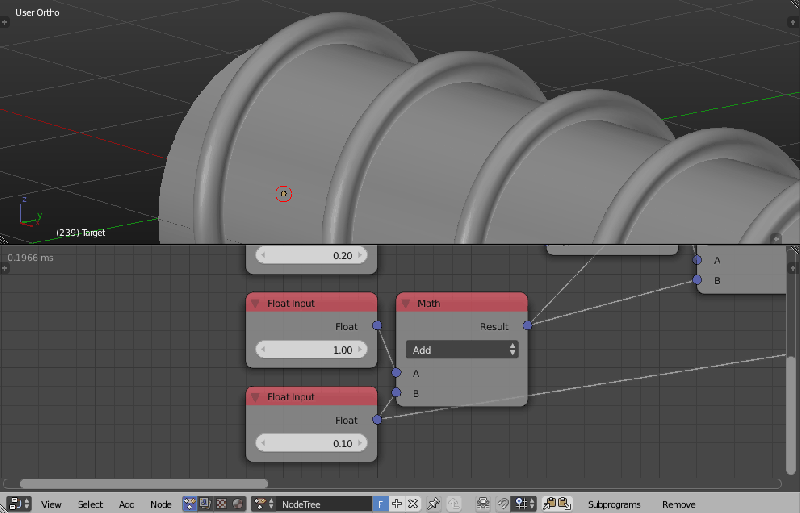
Task: Click the Remove button
Action: 679,504
